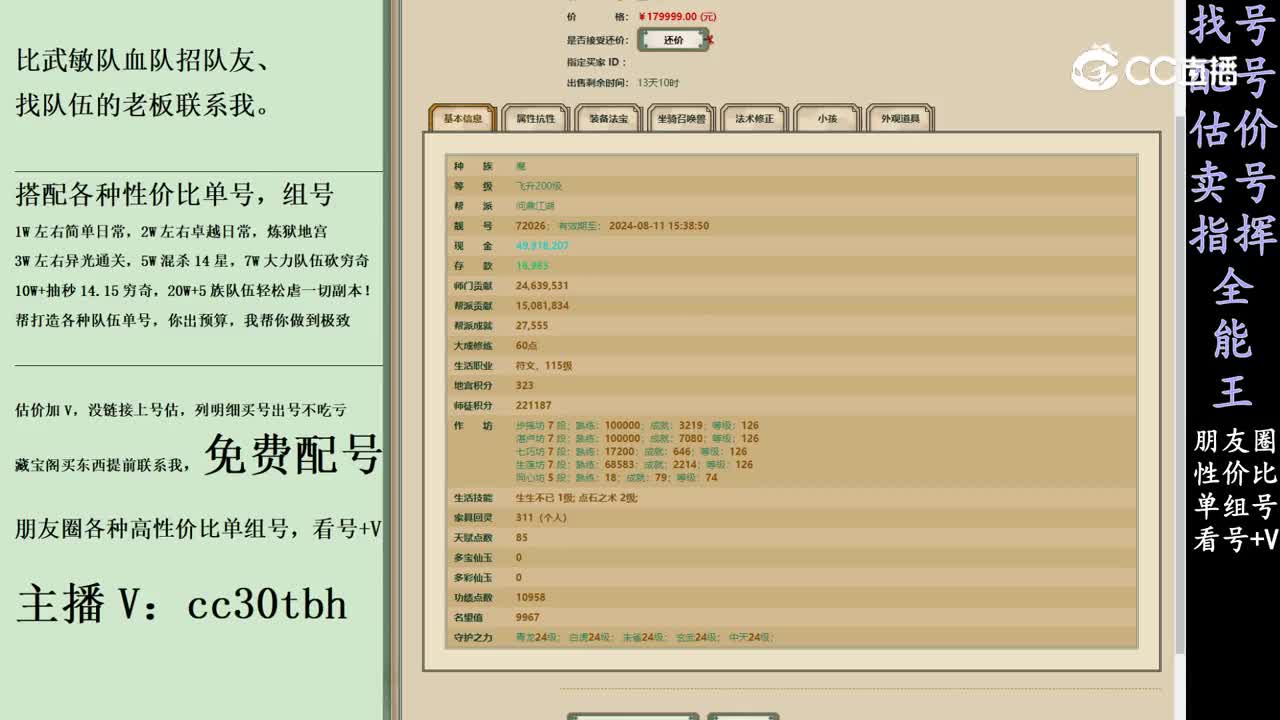Viewport: 1280px width, 720px height.
Task: Click the remaining sale time 13天10时
Action: tap(658, 83)
